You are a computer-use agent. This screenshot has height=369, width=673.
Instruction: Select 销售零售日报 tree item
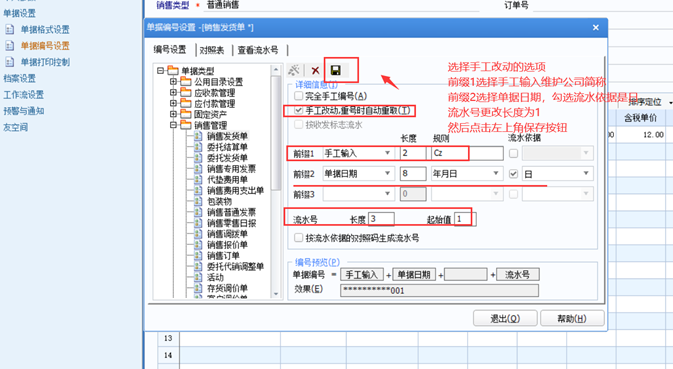pos(231,223)
